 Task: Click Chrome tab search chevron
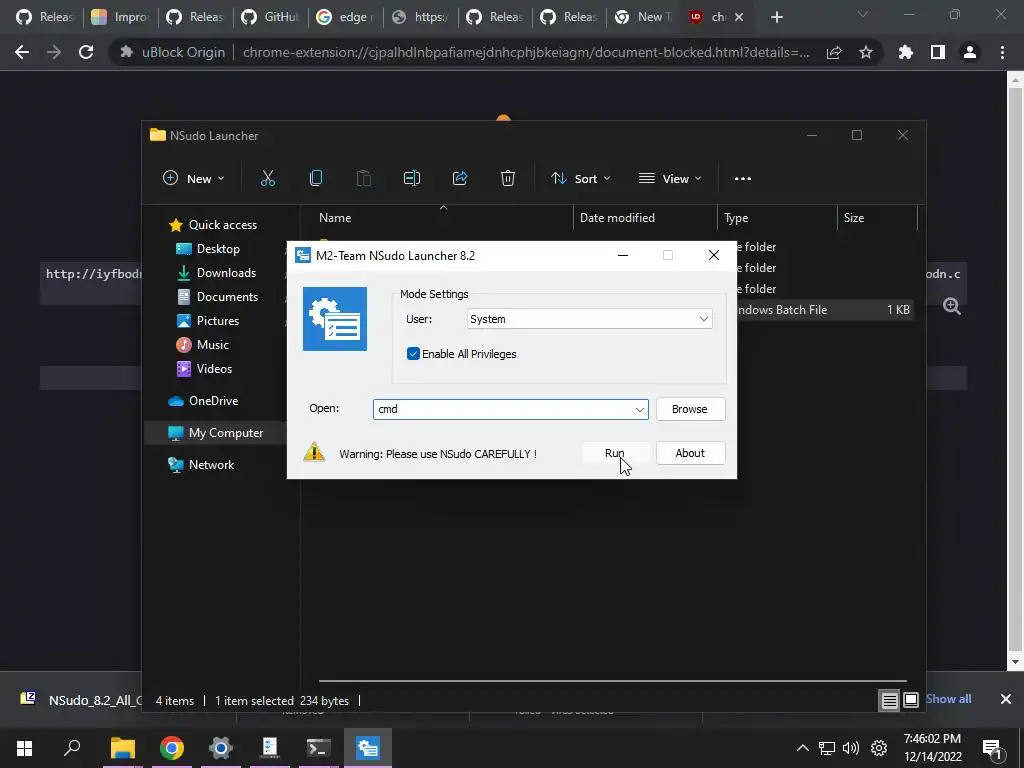coord(863,14)
